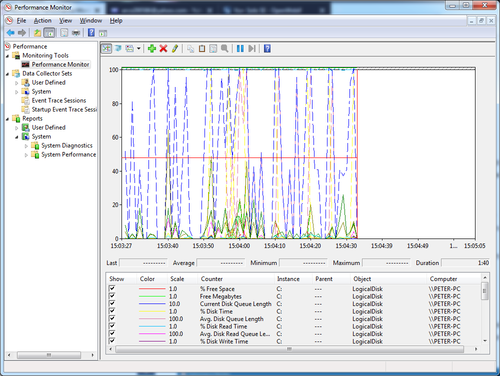Open the View menu

coord(65,21)
